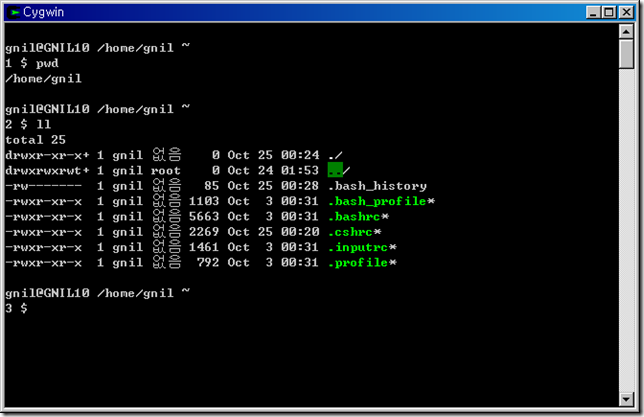Click the '.inputrc*' file name
This screenshot has height=417, width=644.
pyautogui.click(x=362, y=247)
